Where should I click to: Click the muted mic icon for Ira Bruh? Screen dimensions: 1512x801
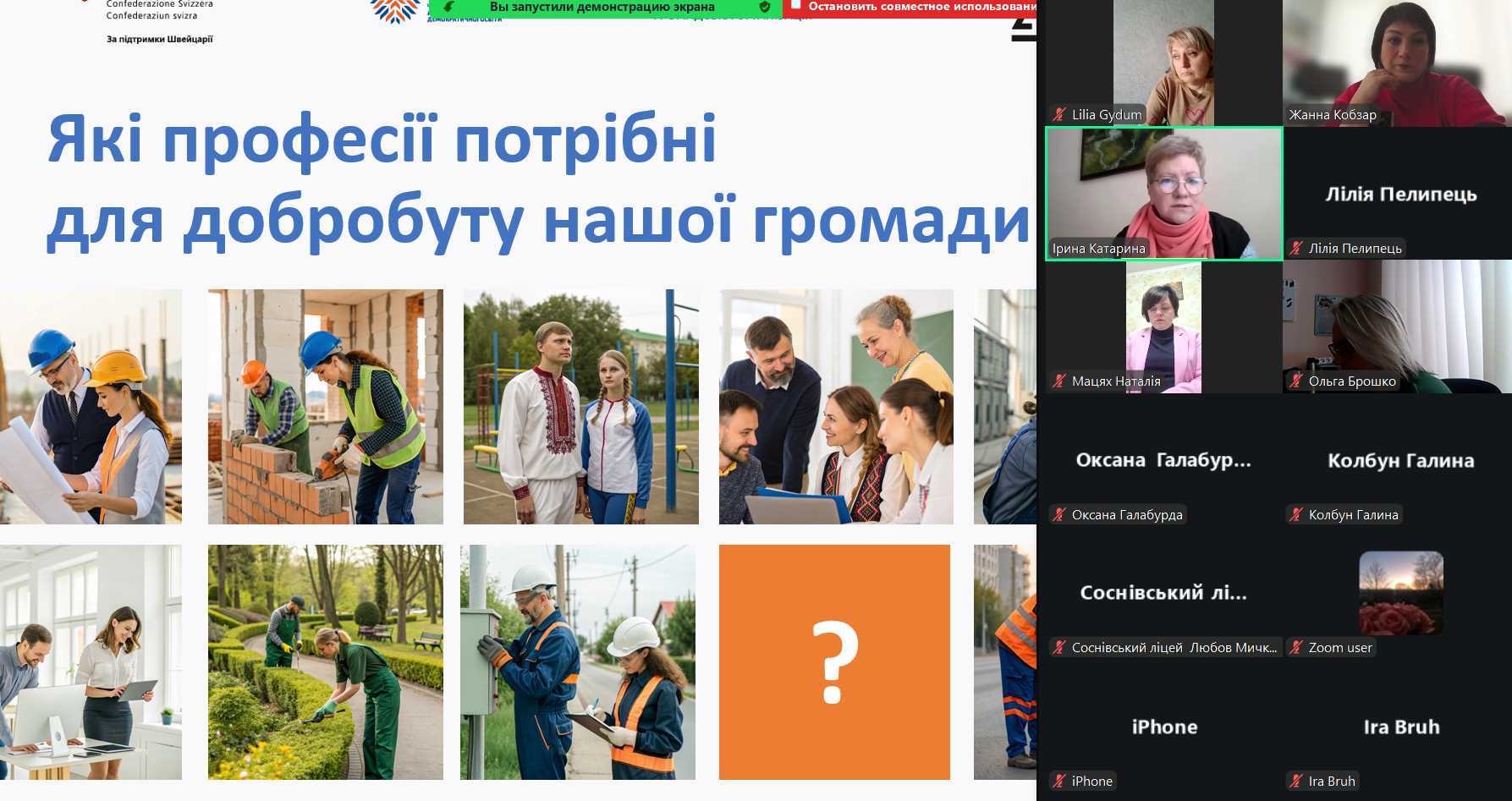[x=1295, y=782]
